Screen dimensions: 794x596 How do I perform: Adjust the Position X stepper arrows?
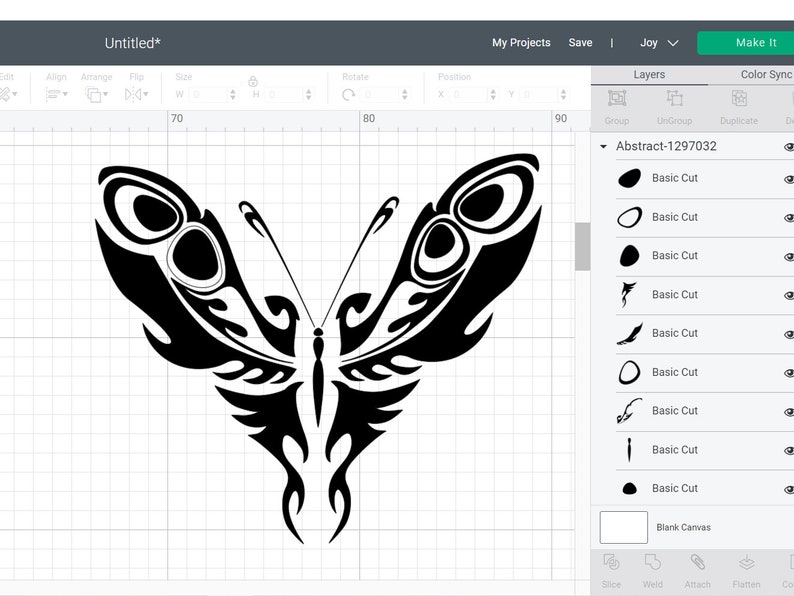(493, 95)
